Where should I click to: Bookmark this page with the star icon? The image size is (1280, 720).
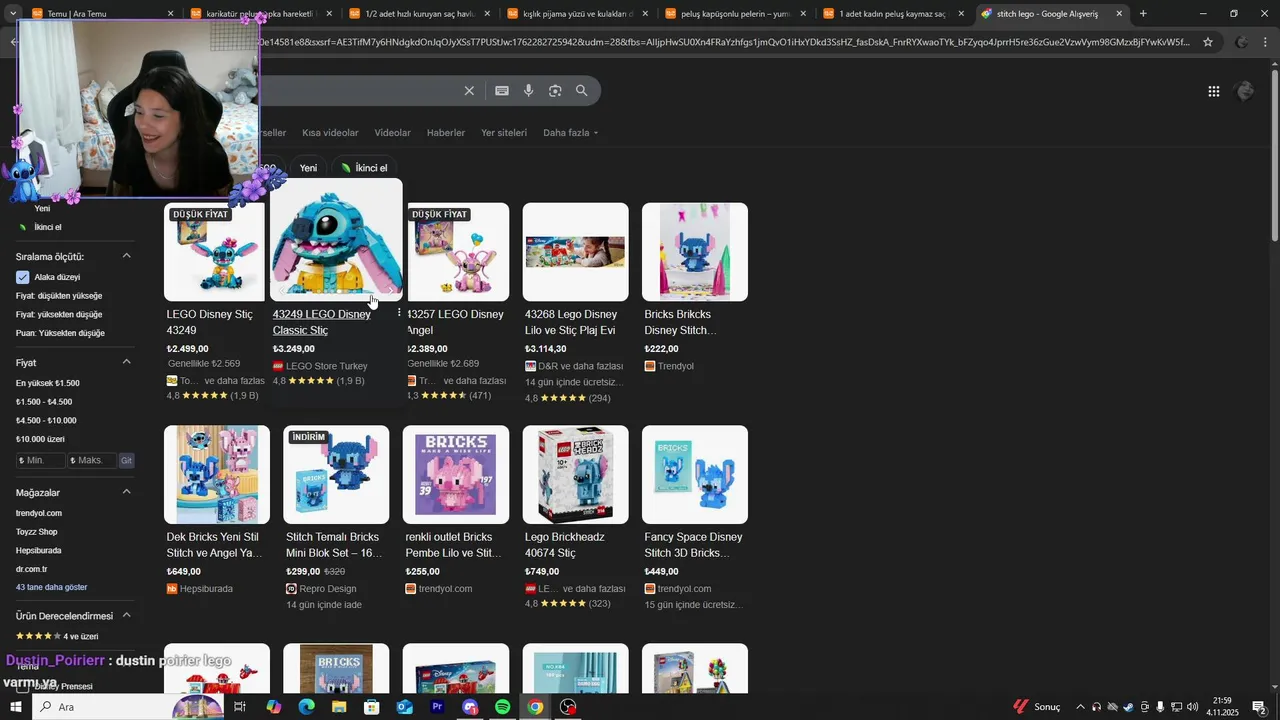pos(1208,42)
